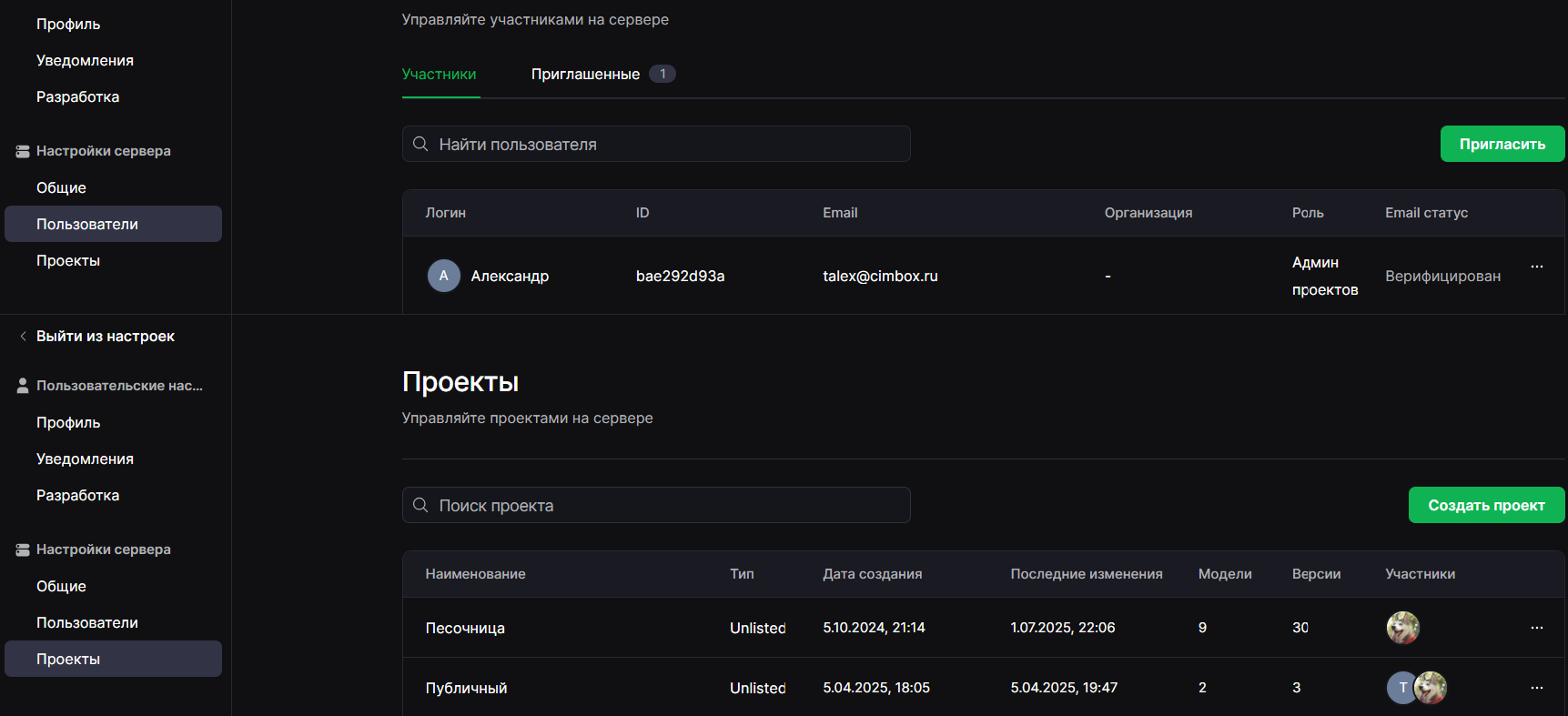Focus the Найти пользователя search field
The width and height of the screenshot is (1568, 716).
coord(669,145)
